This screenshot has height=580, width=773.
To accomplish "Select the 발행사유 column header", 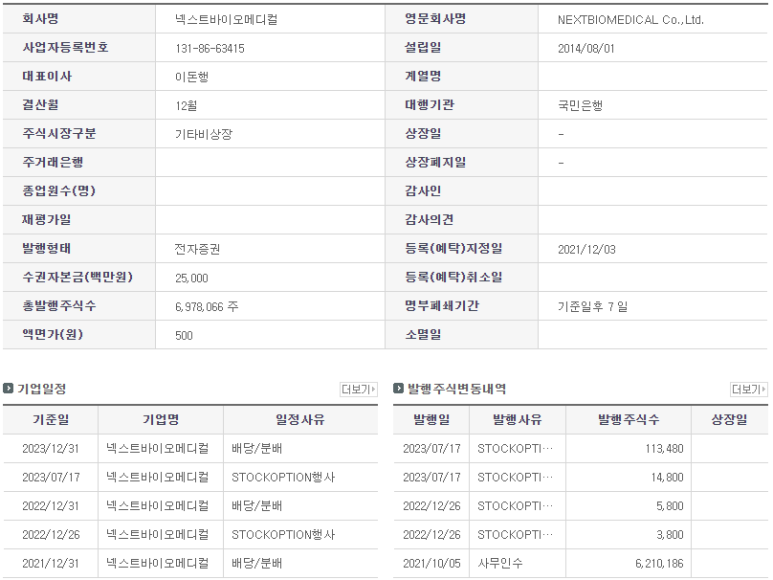I will tap(517, 420).
